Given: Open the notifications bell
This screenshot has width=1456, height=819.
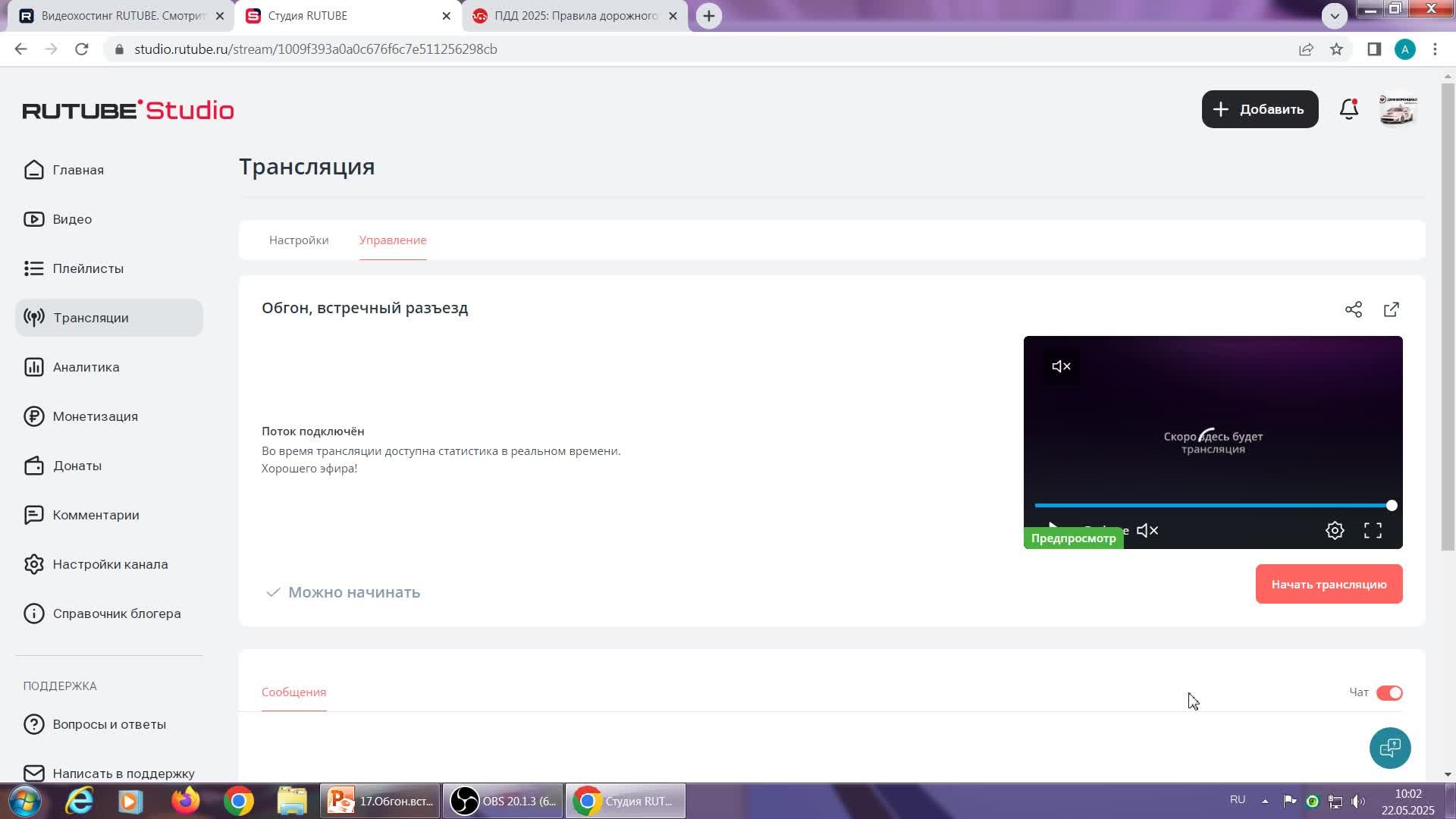Looking at the screenshot, I should 1348,109.
